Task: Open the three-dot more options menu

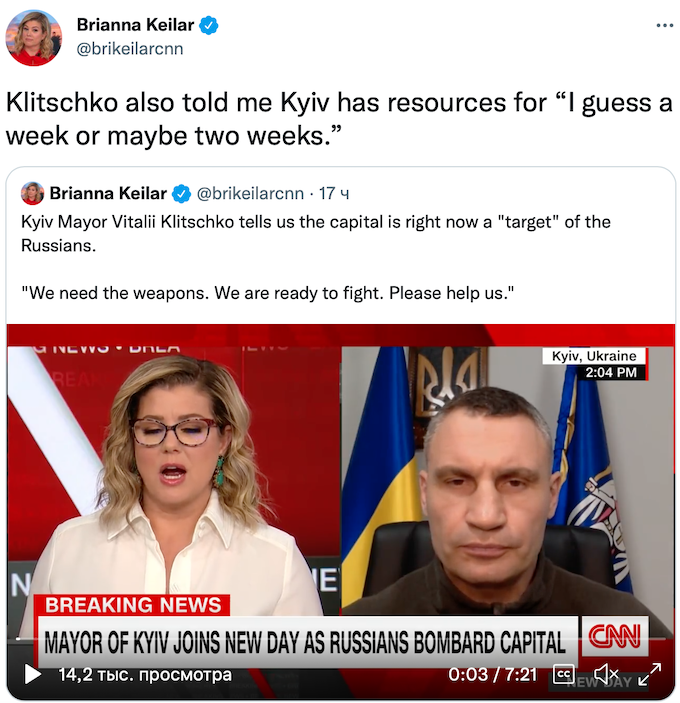Action: point(664,26)
